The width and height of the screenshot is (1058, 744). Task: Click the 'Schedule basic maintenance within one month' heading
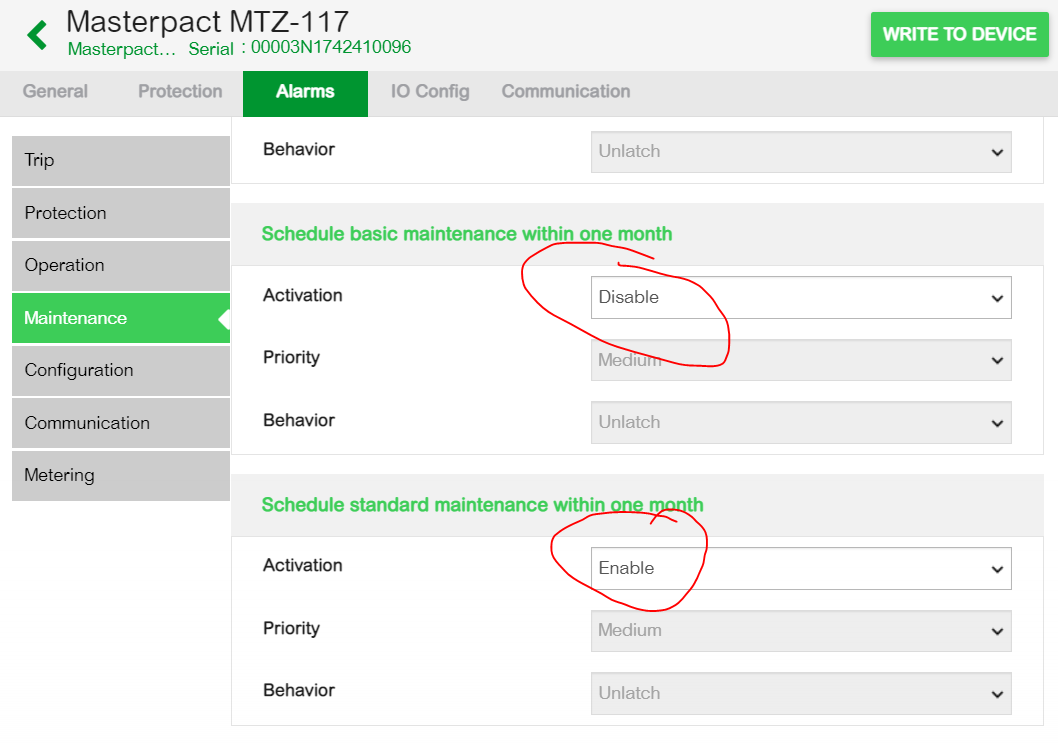point(467,234)
